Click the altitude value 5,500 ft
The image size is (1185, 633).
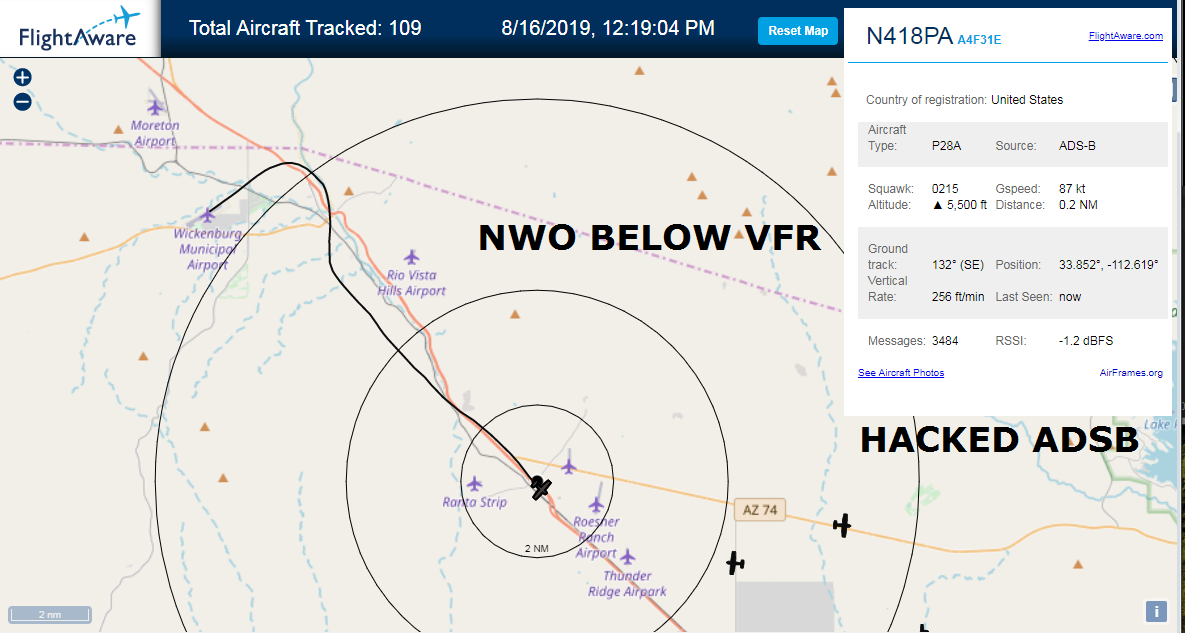pyautogui.click(x=960, y=205)
